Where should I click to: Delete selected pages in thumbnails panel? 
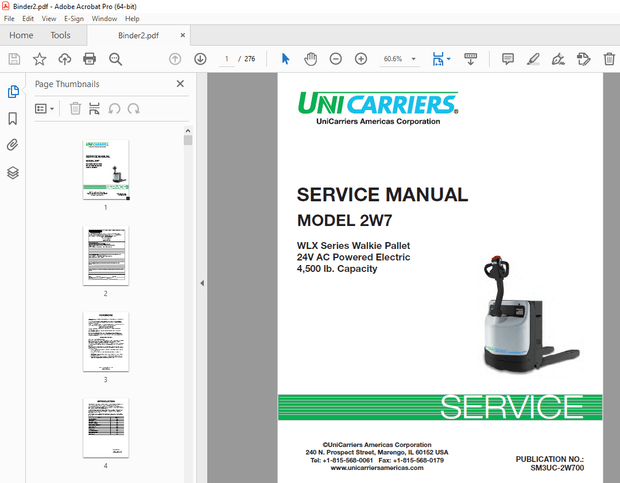(75, 109)
